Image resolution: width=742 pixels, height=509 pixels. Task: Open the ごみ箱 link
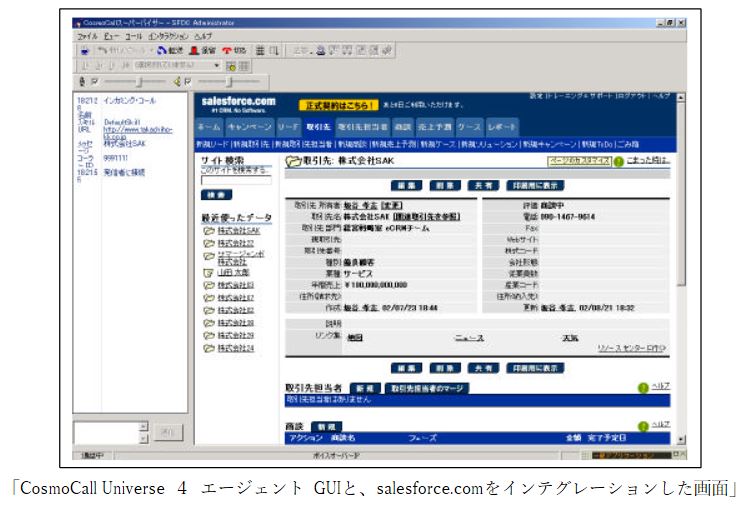(x=628, y=144)
